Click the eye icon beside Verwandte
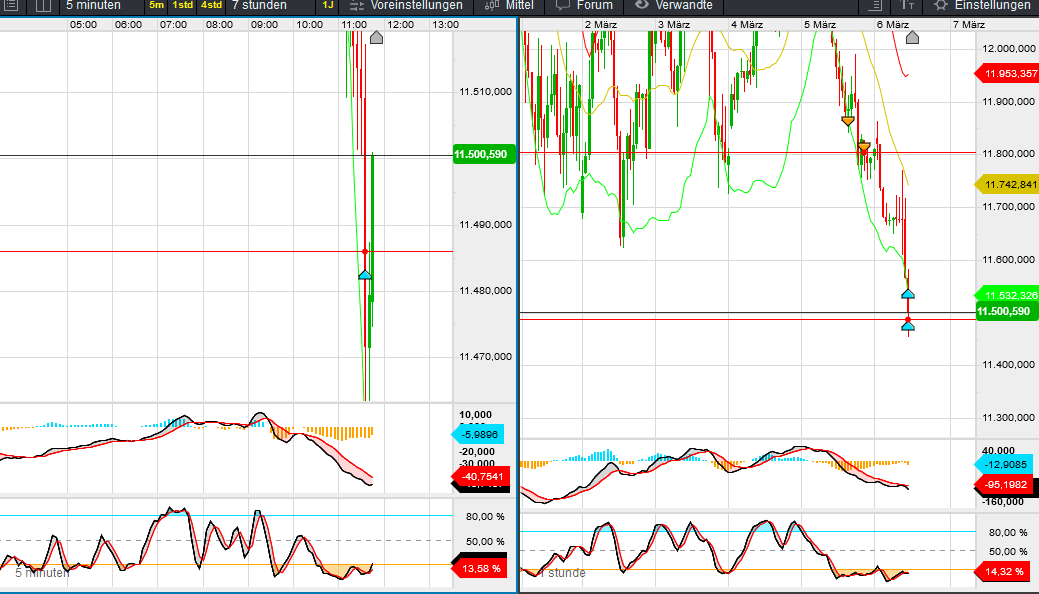Image resolution: width=1039 pixels, height=594 pixels. 641,5
